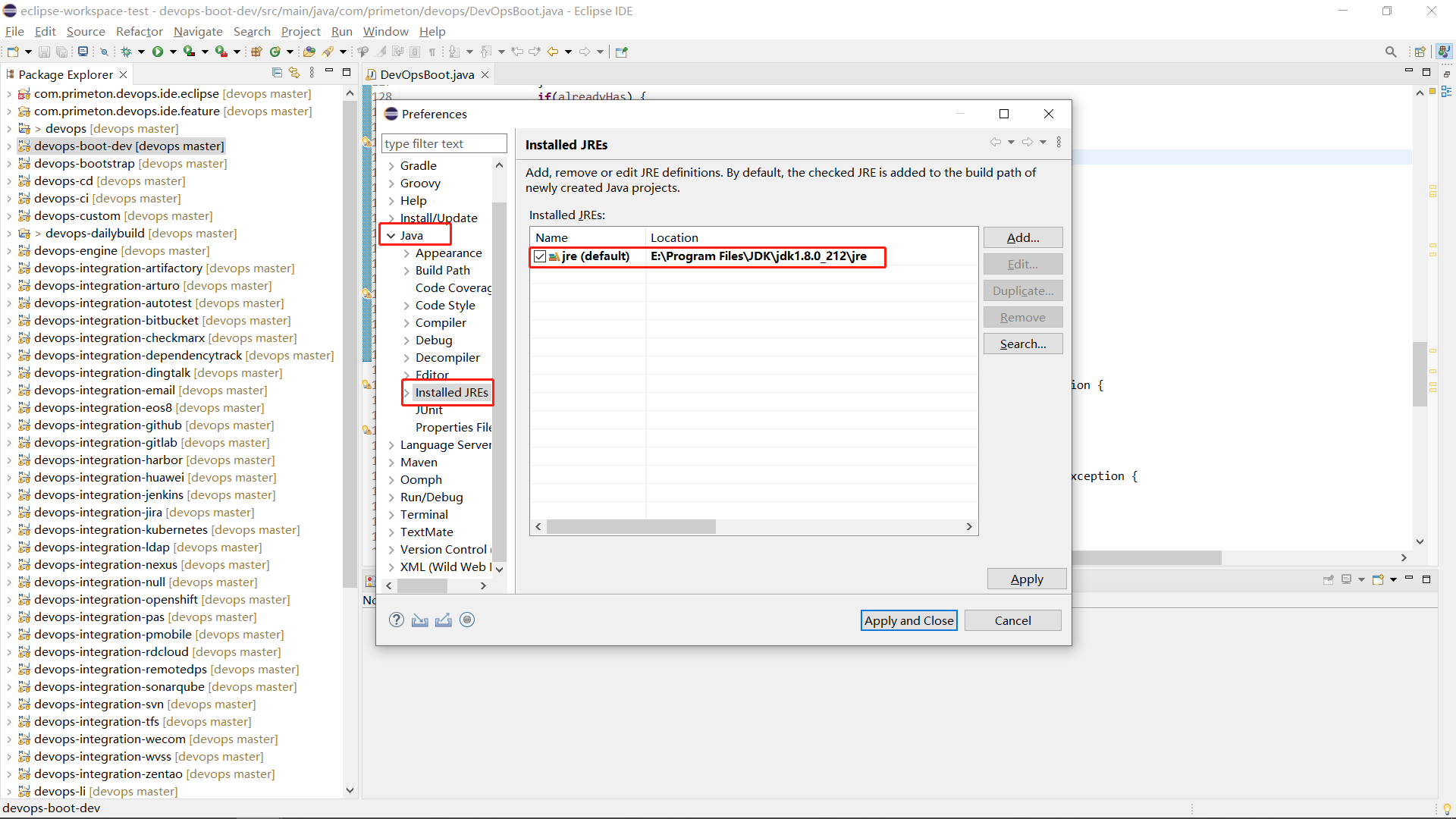Toggle Show Whitespace Characters in the toolbar

tap(432, 52)
